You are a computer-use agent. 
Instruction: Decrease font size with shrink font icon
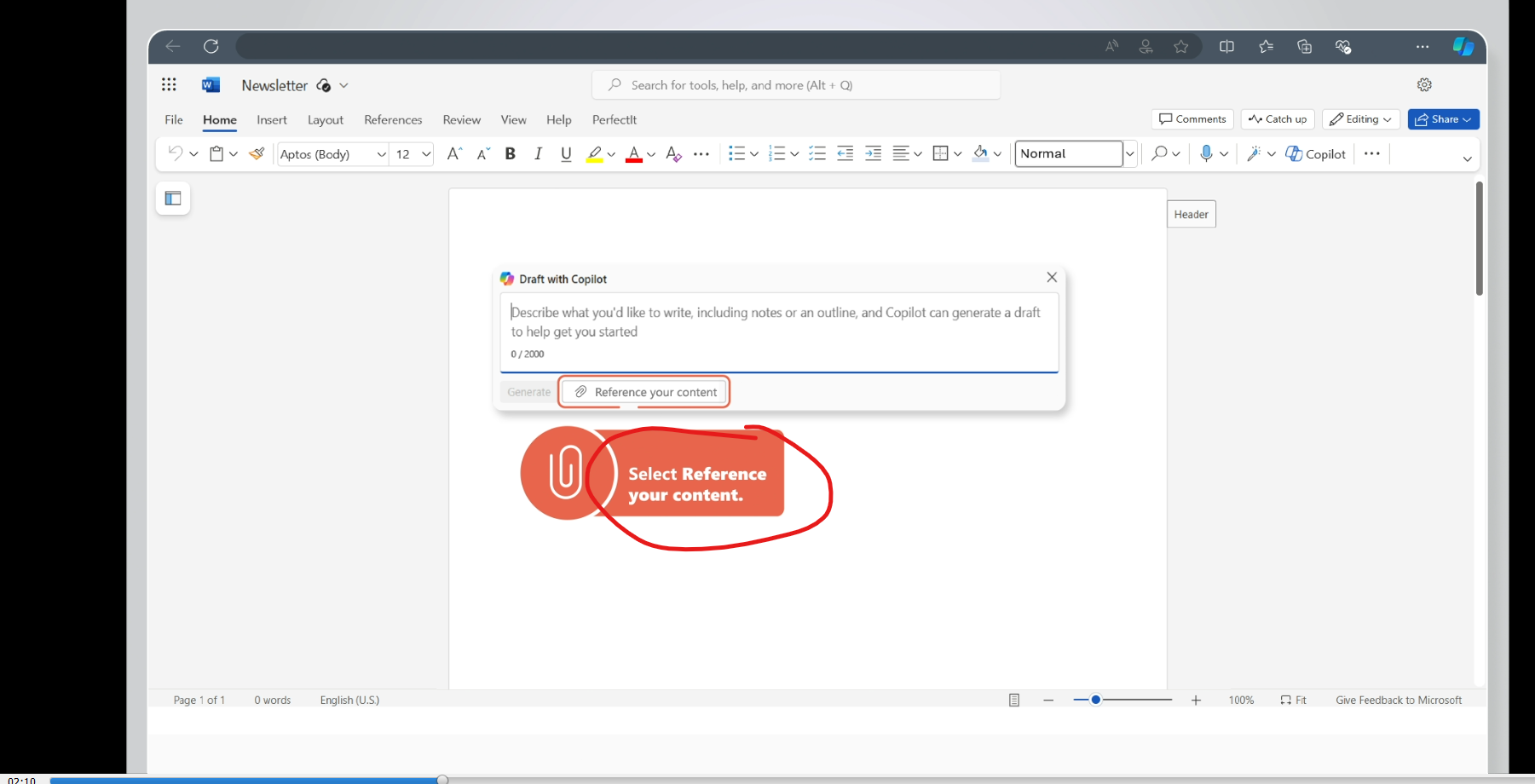click(x=482, y=153)
